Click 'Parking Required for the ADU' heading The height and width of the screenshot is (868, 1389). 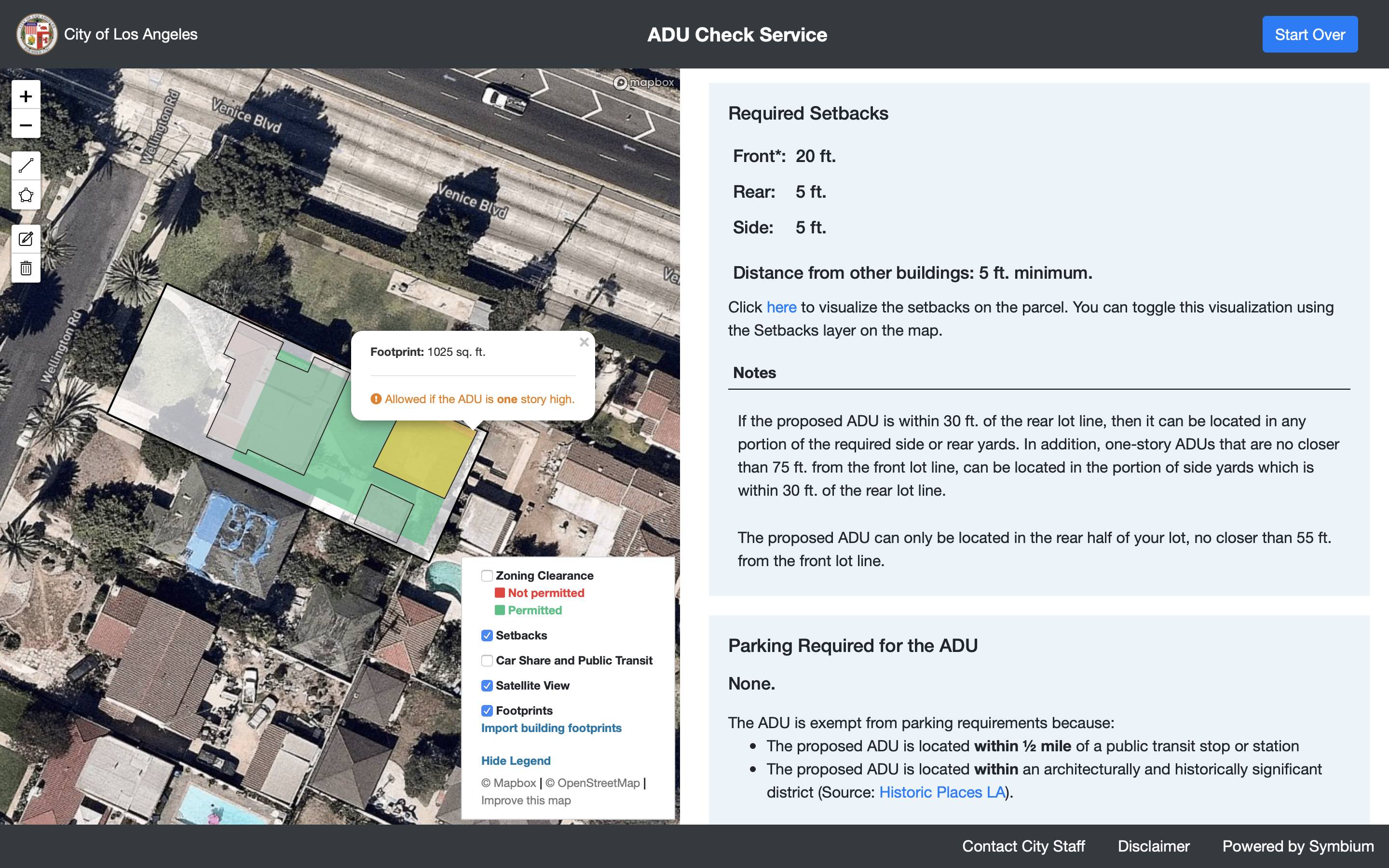coord(853,645)
